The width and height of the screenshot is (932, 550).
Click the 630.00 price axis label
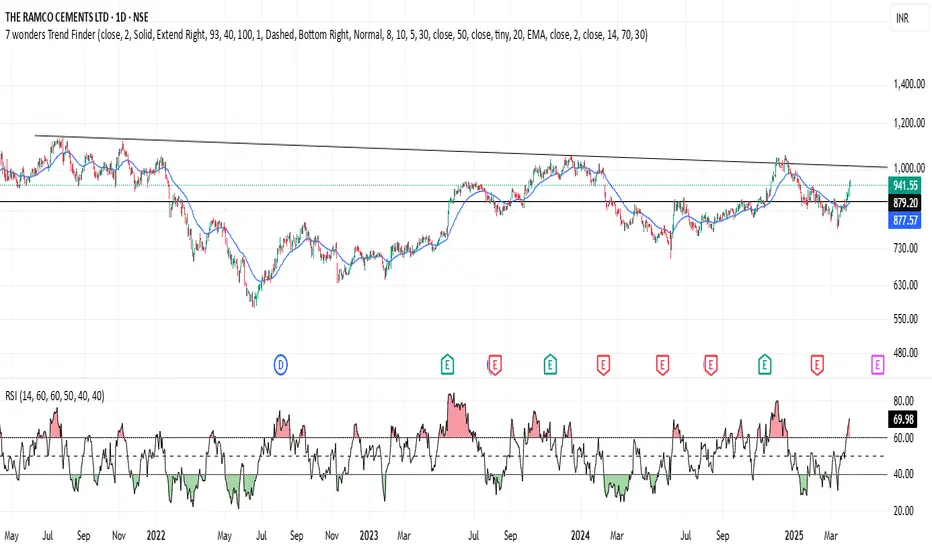pos(906,285)
